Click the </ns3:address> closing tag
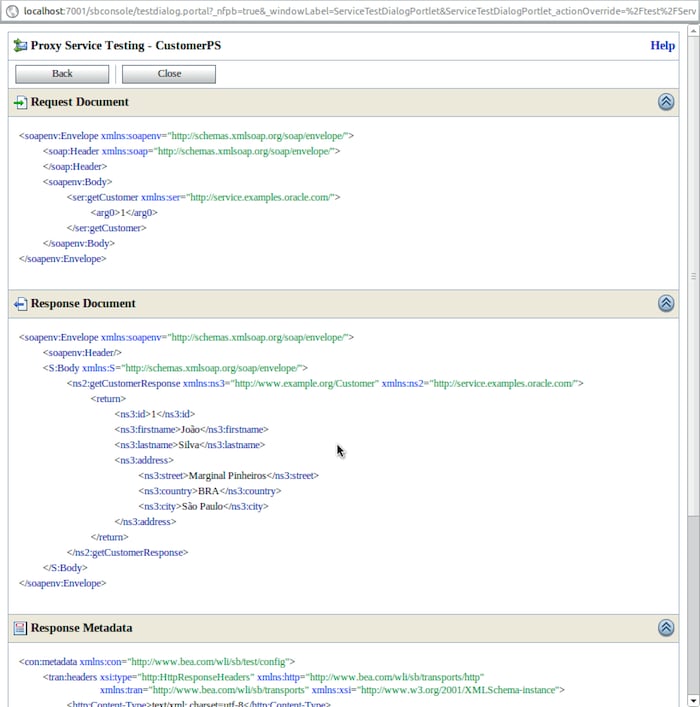Viewport: 700px width, 707px height. point(145,521)
